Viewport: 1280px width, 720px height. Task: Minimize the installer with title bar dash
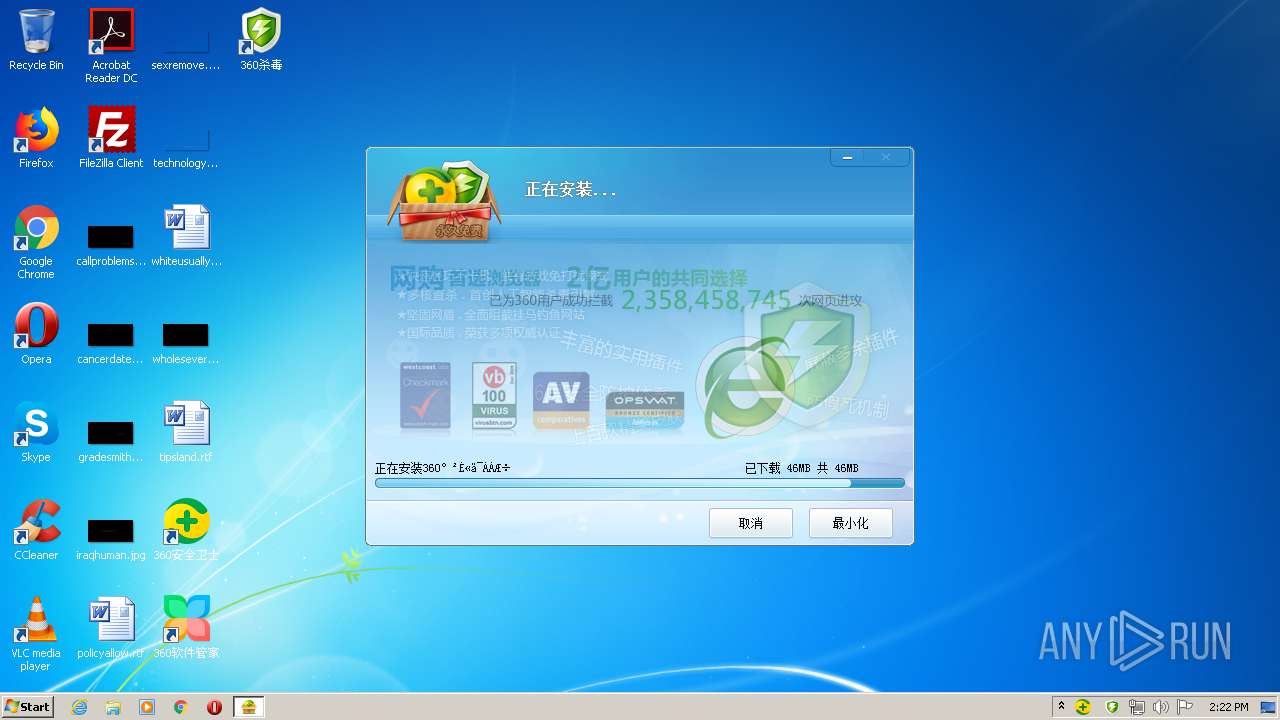[x=849, y=157]
